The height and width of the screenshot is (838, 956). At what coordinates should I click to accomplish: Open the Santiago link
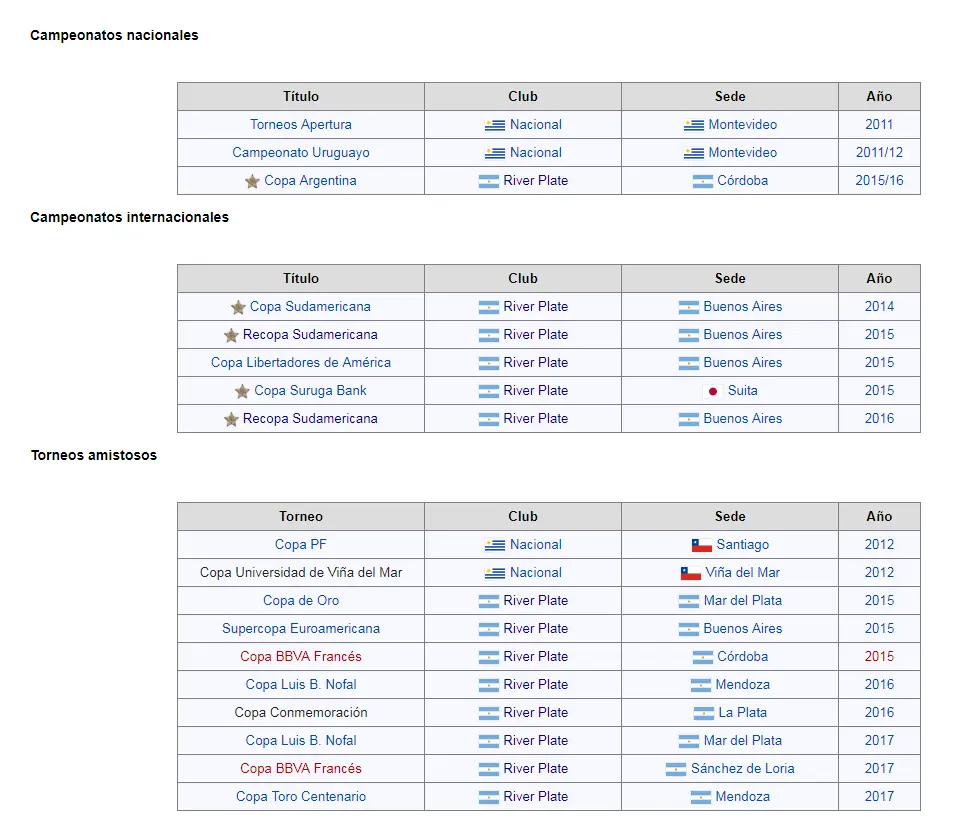tap(743, 544)
